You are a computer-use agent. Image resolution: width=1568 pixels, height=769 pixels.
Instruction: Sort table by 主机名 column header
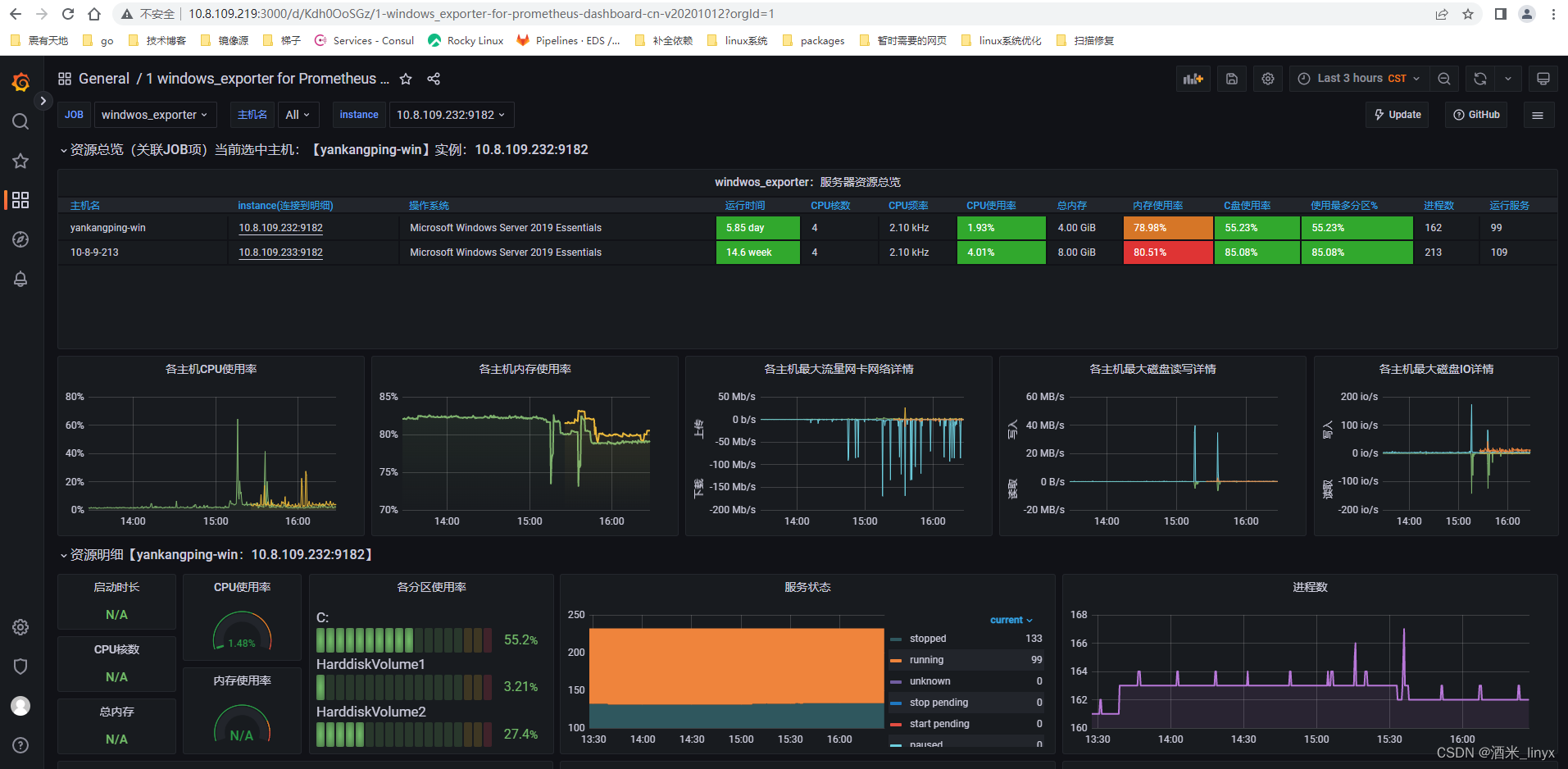click(85, 206)
